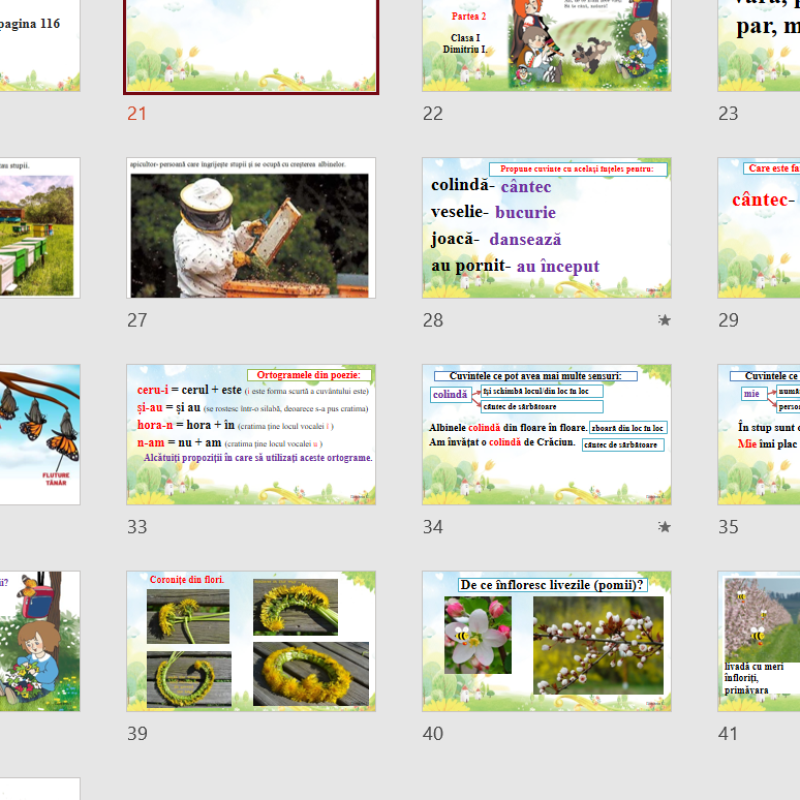
Task: Open slide 23 with large black text
Action: pyautogui.click(x=760, y=45)
